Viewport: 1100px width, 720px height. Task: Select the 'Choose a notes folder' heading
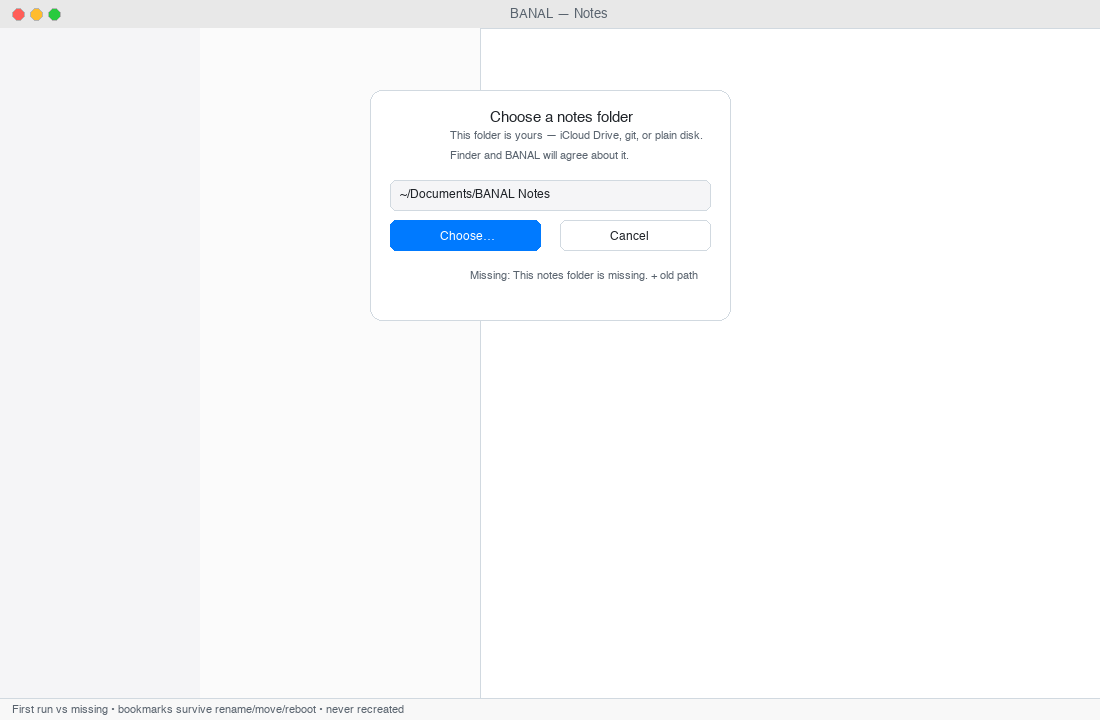561,117
